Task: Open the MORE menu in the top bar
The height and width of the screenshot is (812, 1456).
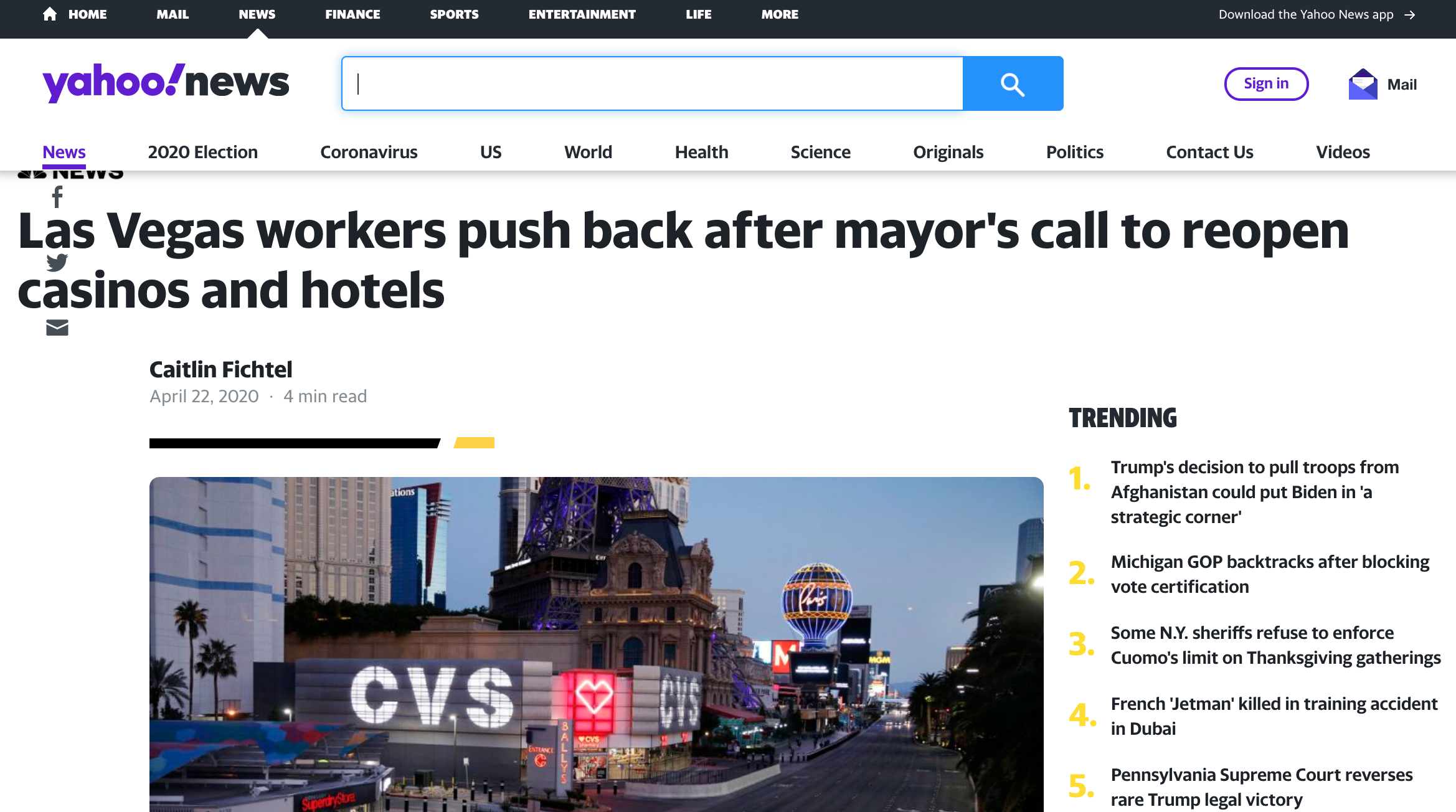Action: pos(780,14)
